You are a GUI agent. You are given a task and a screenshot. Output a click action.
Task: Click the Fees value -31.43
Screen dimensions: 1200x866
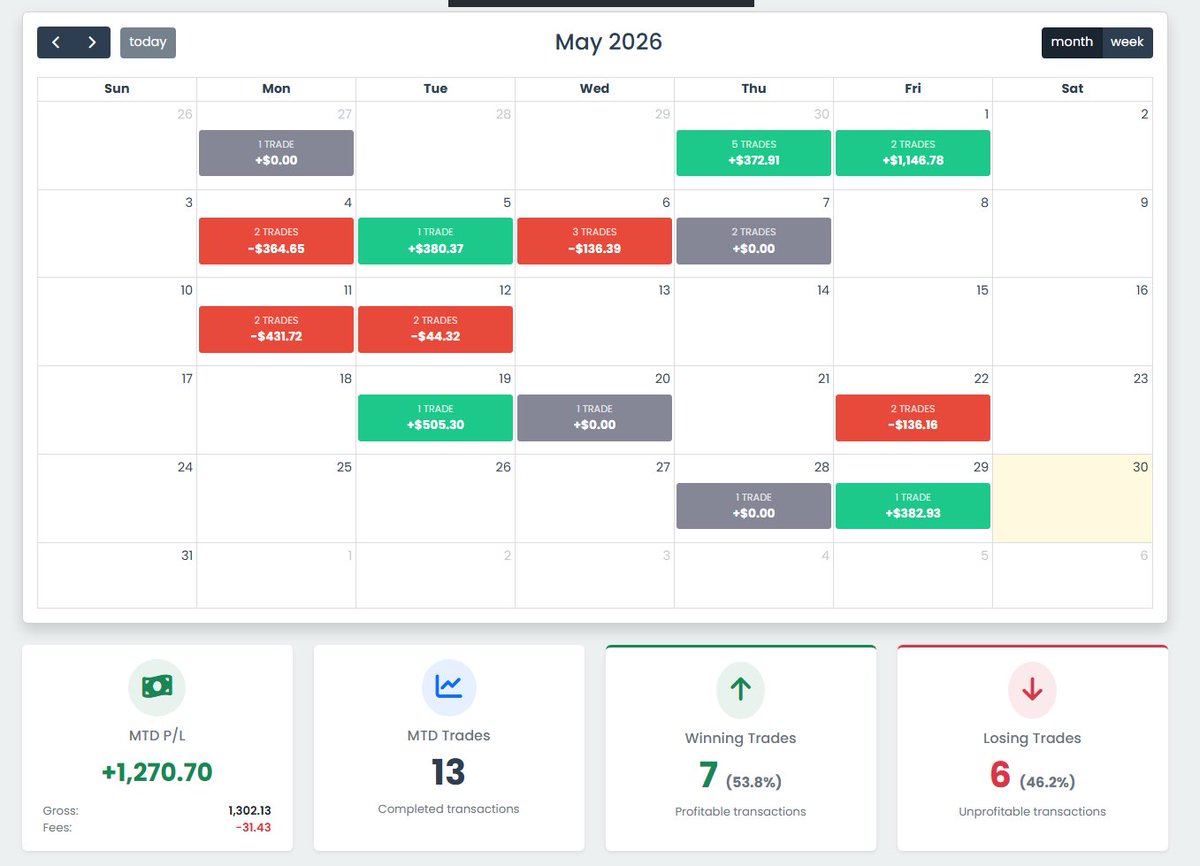[253, 827]
